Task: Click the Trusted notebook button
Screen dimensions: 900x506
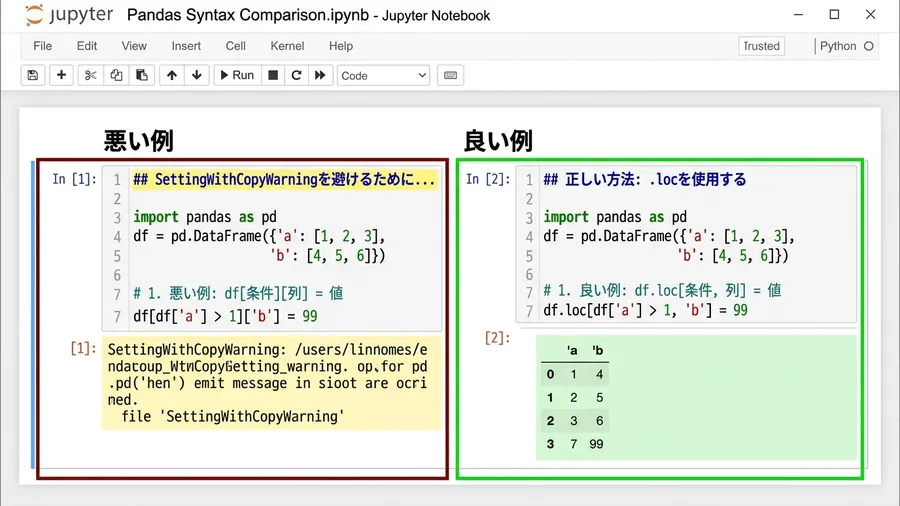Action: point(761,46)
